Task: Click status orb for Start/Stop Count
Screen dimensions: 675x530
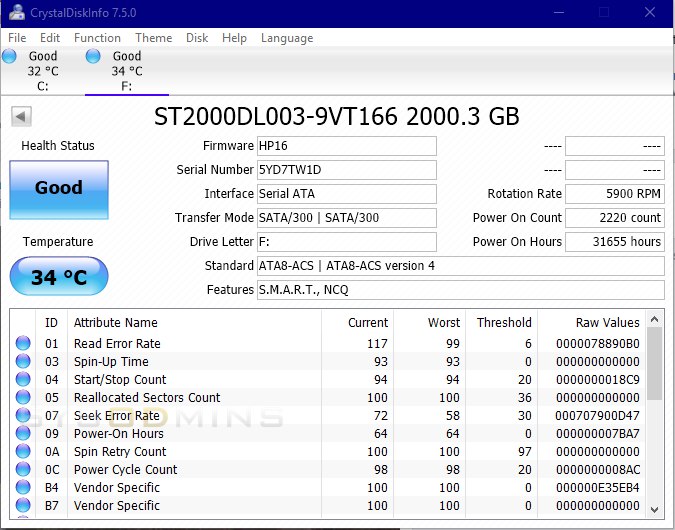Action: click(23, 379)
